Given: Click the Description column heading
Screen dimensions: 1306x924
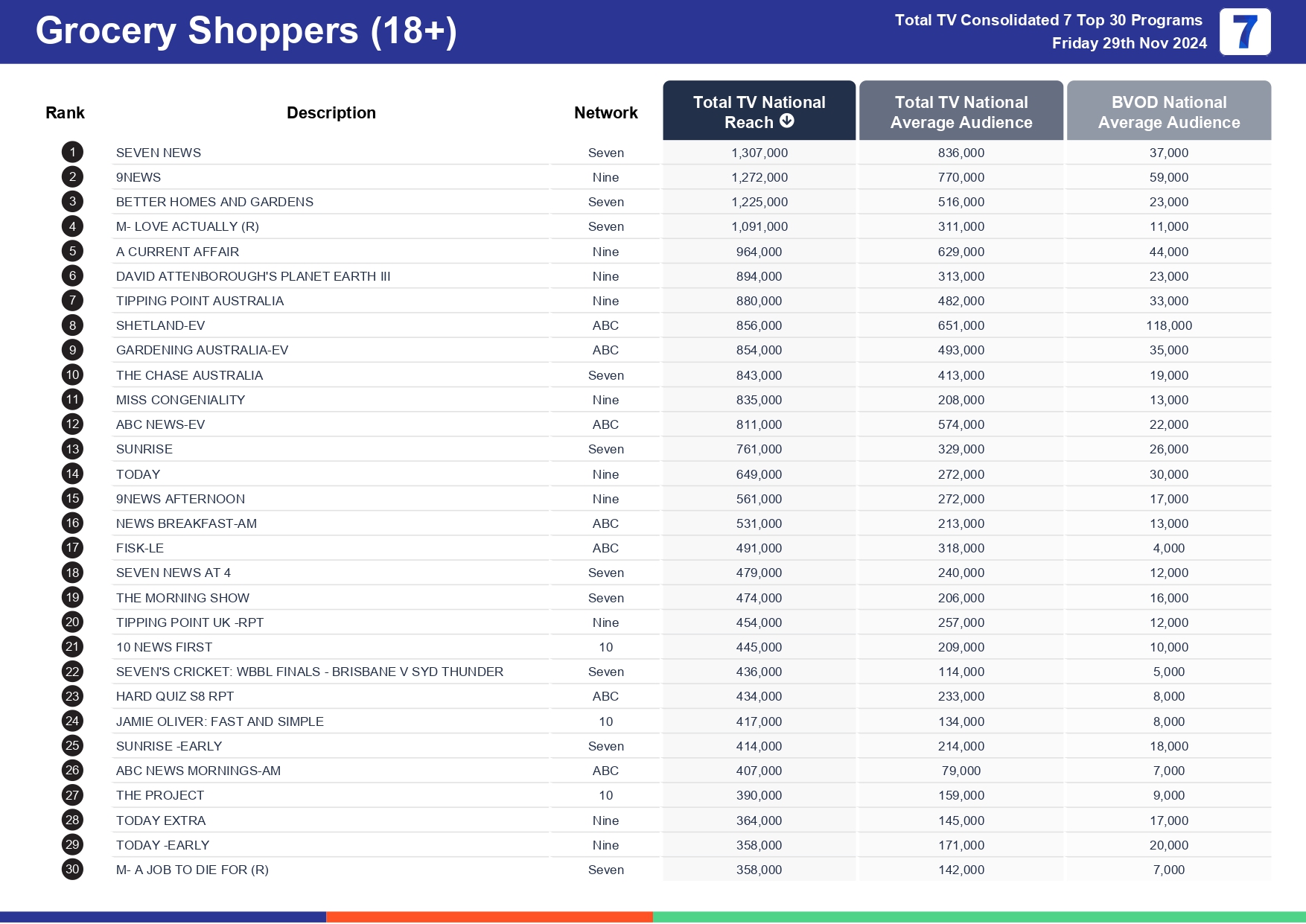Looking at the screenshot, I should tap(331, 113).
